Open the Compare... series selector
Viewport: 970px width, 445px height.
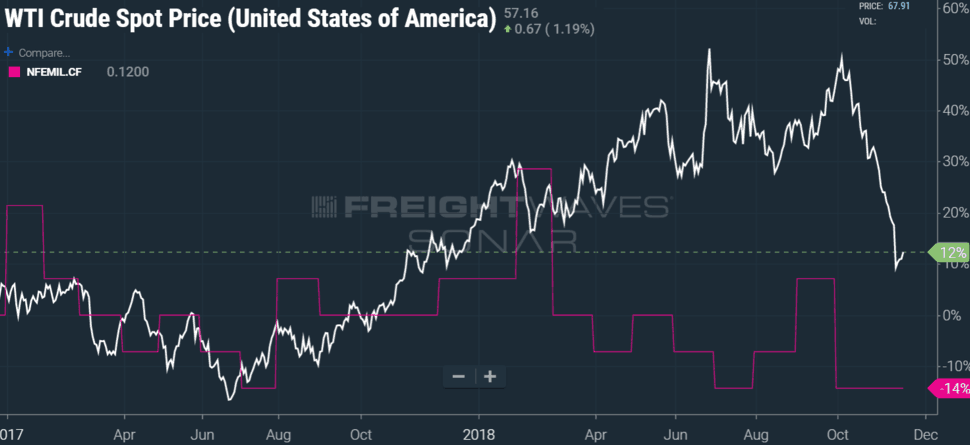[x=43, y=53]
